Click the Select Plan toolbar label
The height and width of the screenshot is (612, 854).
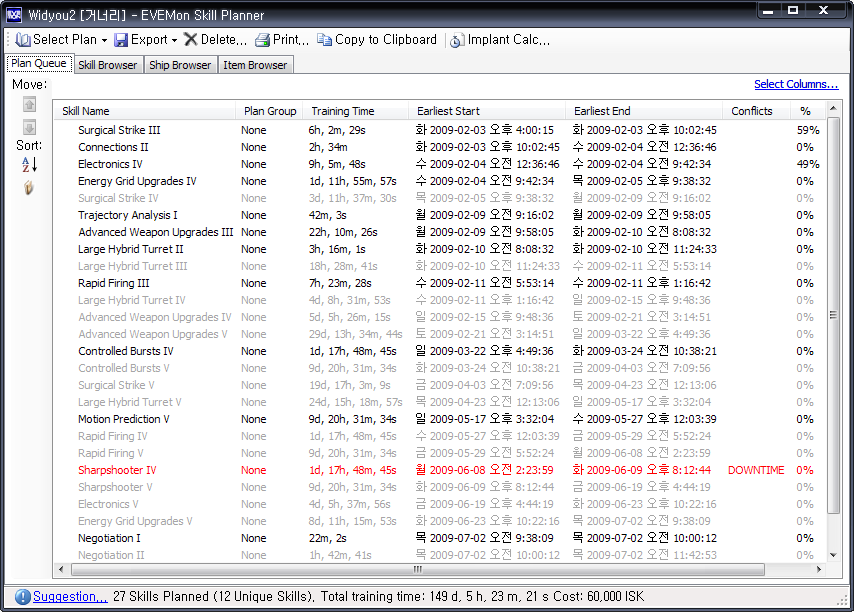pyautogui.click(x=65, y=39)
